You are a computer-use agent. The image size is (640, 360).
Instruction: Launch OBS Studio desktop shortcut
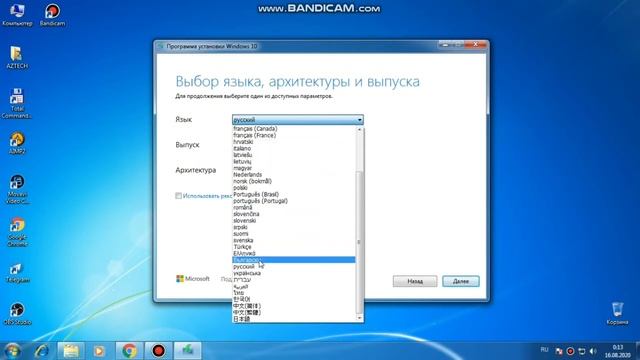(17, 313)
